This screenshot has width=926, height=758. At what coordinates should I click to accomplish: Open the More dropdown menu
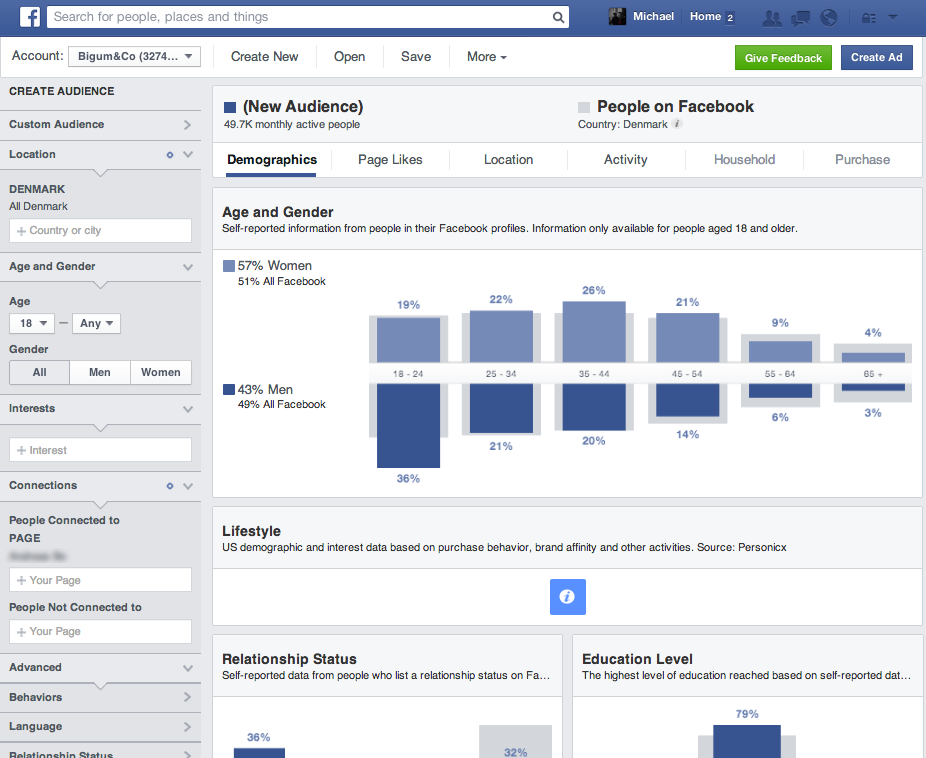point(487,57)
